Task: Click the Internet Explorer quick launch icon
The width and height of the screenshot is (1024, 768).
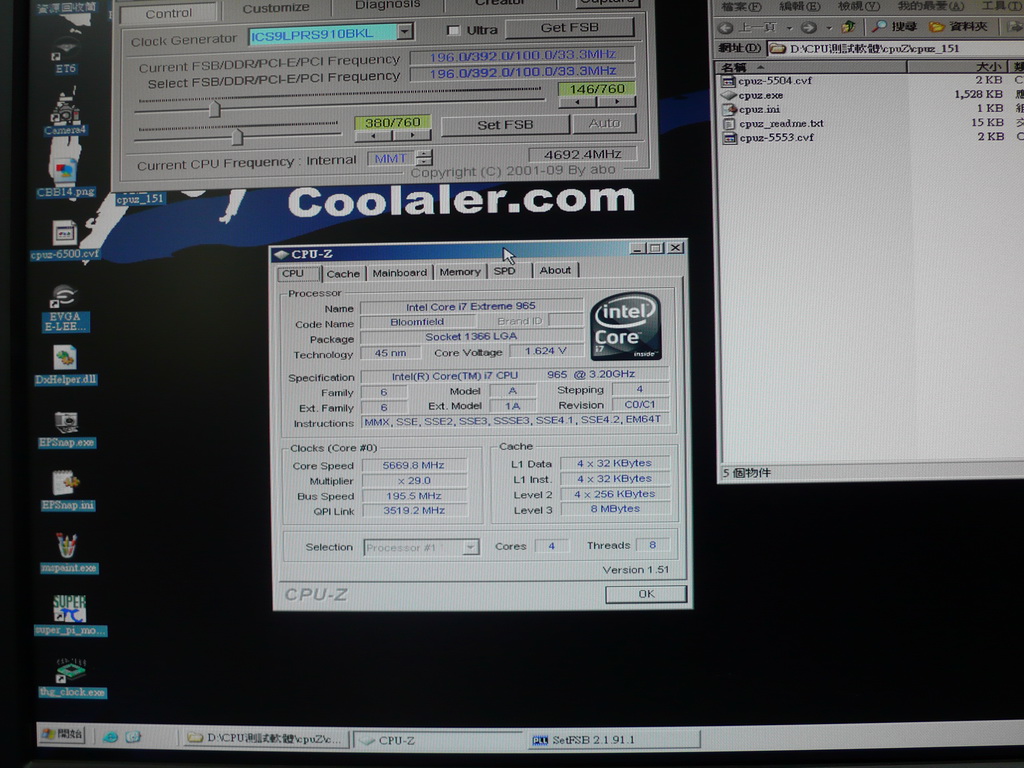Action: coord(110,737)
